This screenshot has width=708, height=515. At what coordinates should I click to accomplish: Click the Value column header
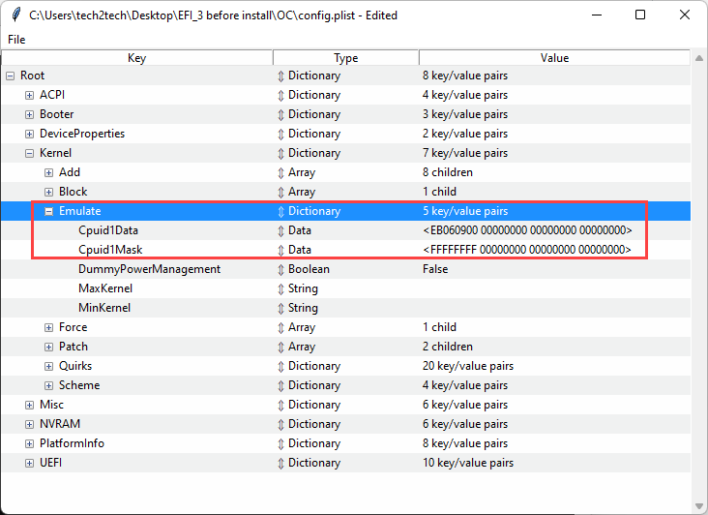point(554,58)
